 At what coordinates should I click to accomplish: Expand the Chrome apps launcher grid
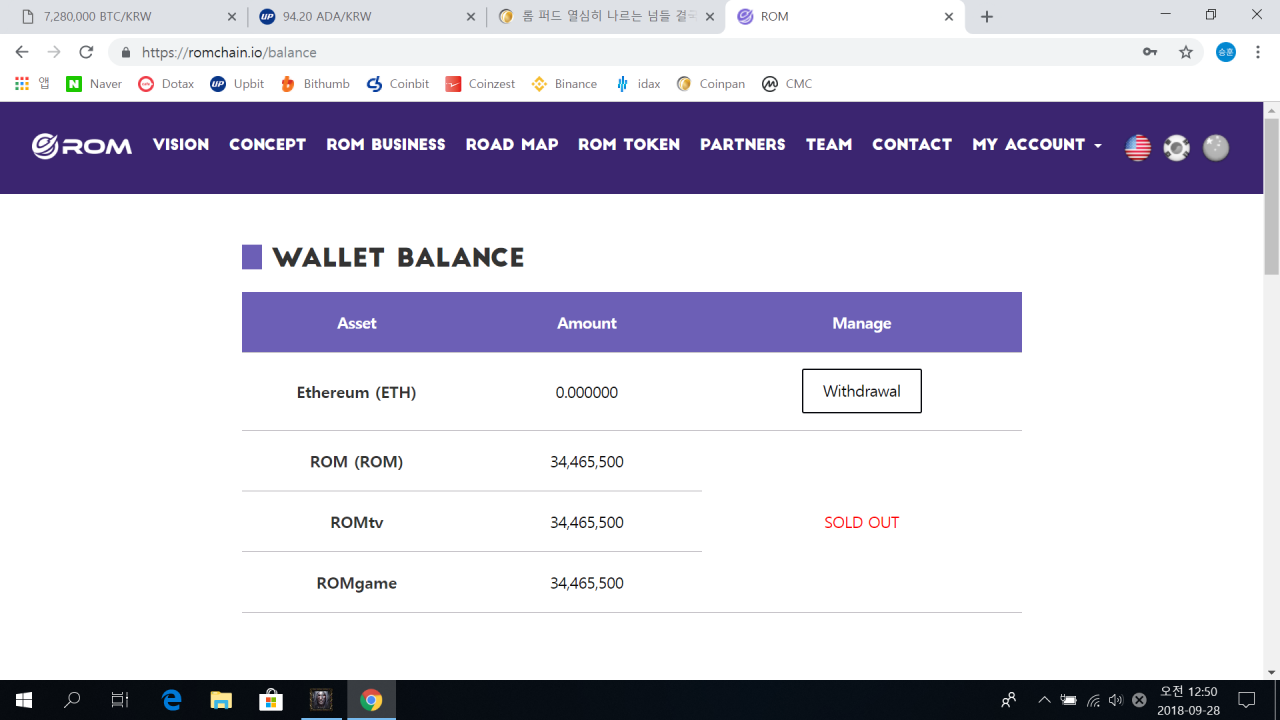tap(20, 84)
